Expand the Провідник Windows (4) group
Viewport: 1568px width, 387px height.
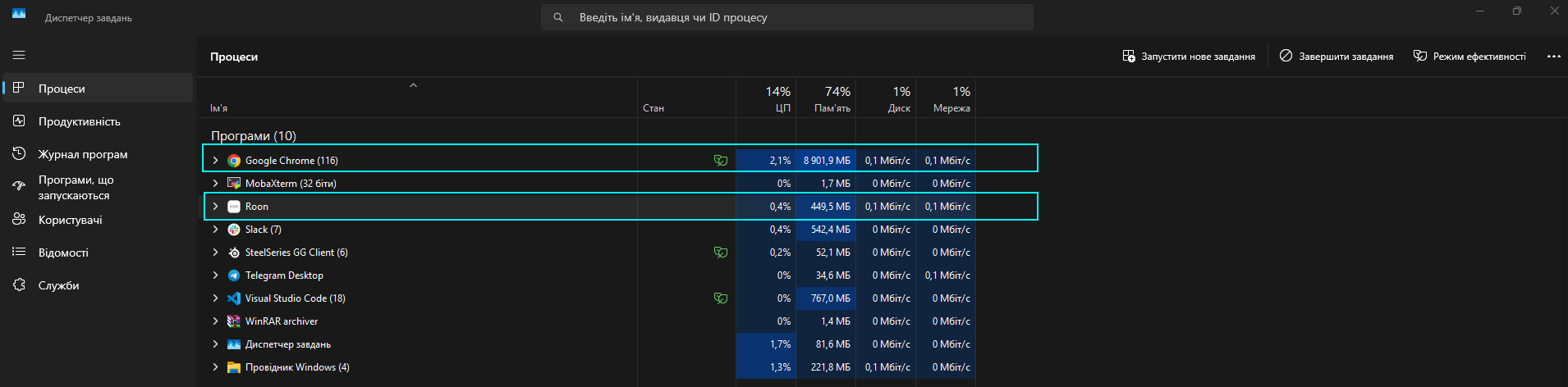(x=215, y=367)
